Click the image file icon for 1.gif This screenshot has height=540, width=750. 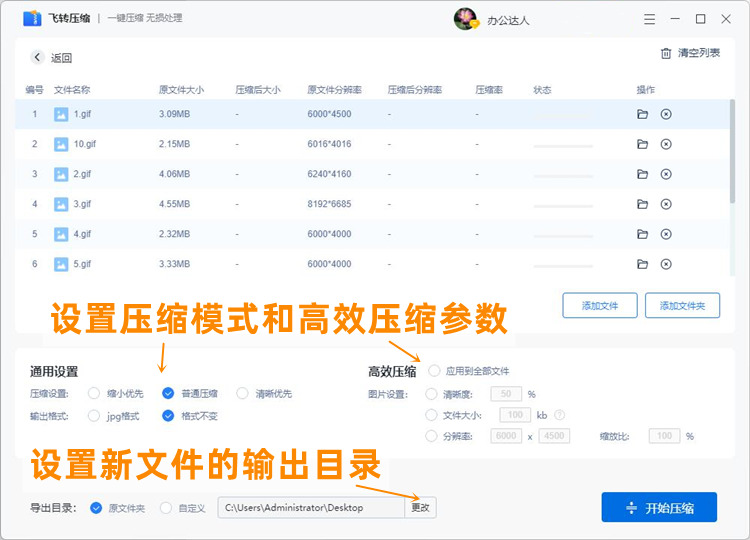[61, 114]
